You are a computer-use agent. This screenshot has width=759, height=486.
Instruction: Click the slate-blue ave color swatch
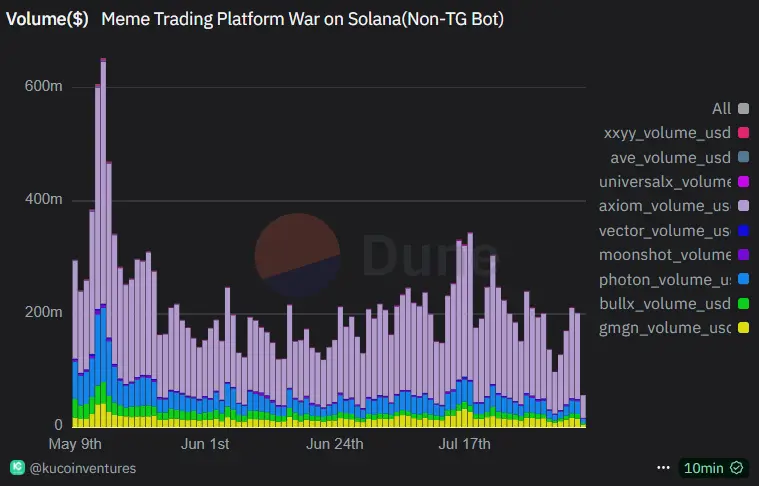click(x=743, y=157)
